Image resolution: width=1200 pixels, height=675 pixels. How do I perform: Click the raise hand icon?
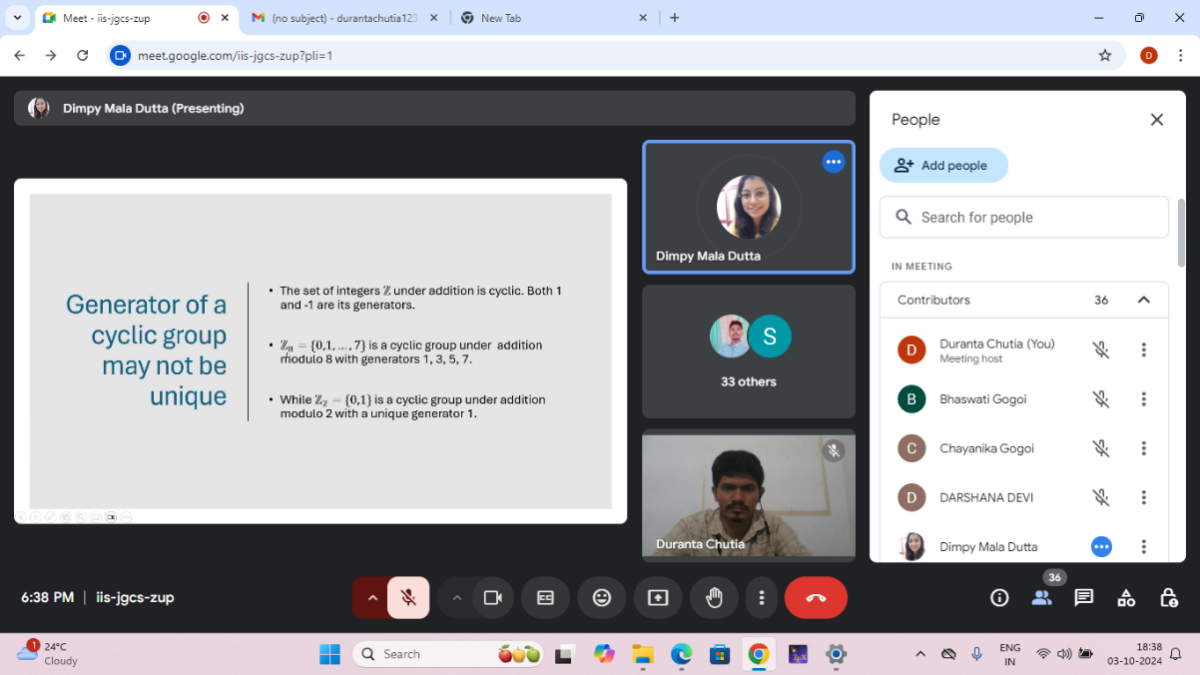click(714, 597)
